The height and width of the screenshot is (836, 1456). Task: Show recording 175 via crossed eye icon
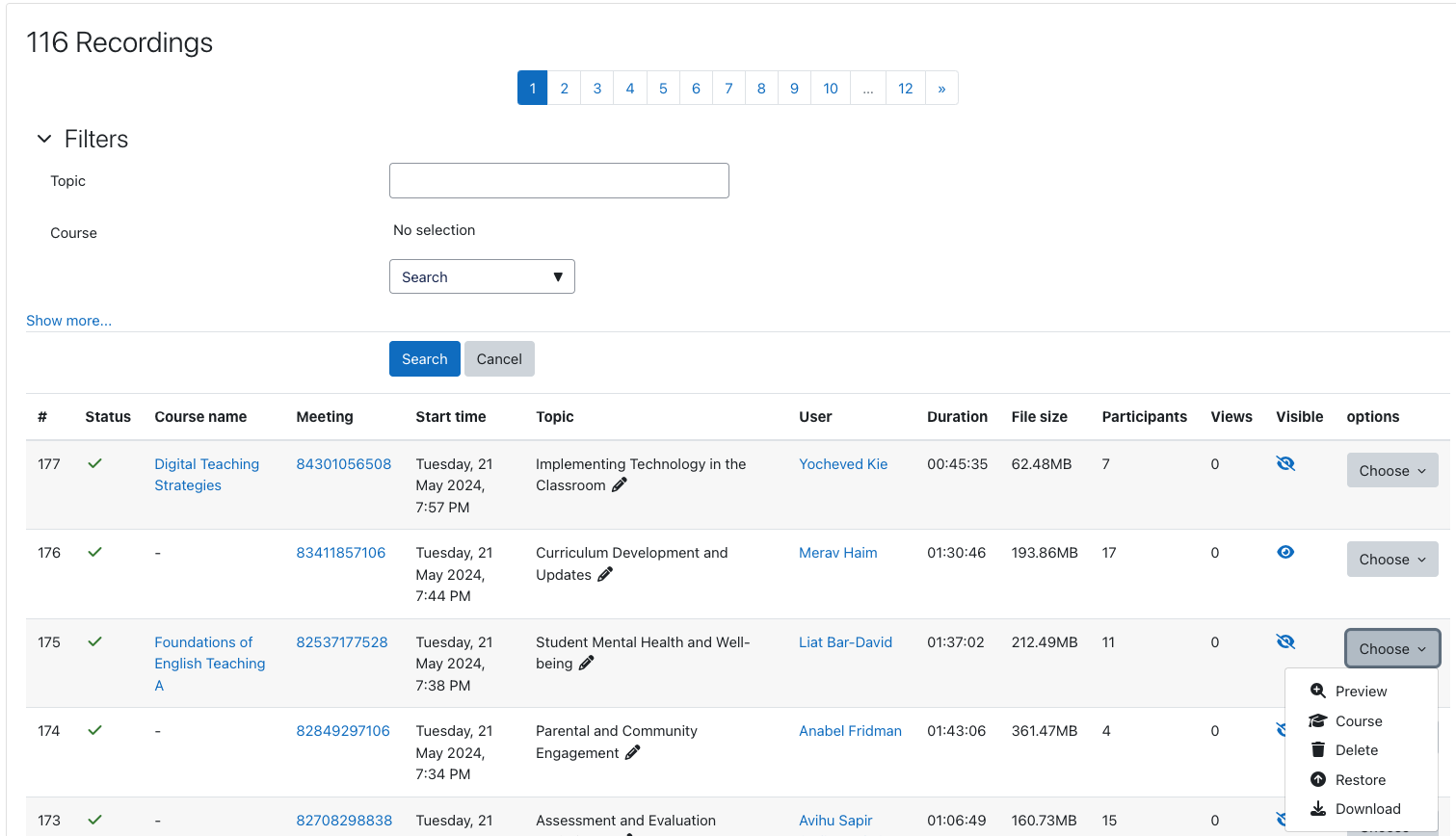pyautogui.click(x=1285, y=641)
